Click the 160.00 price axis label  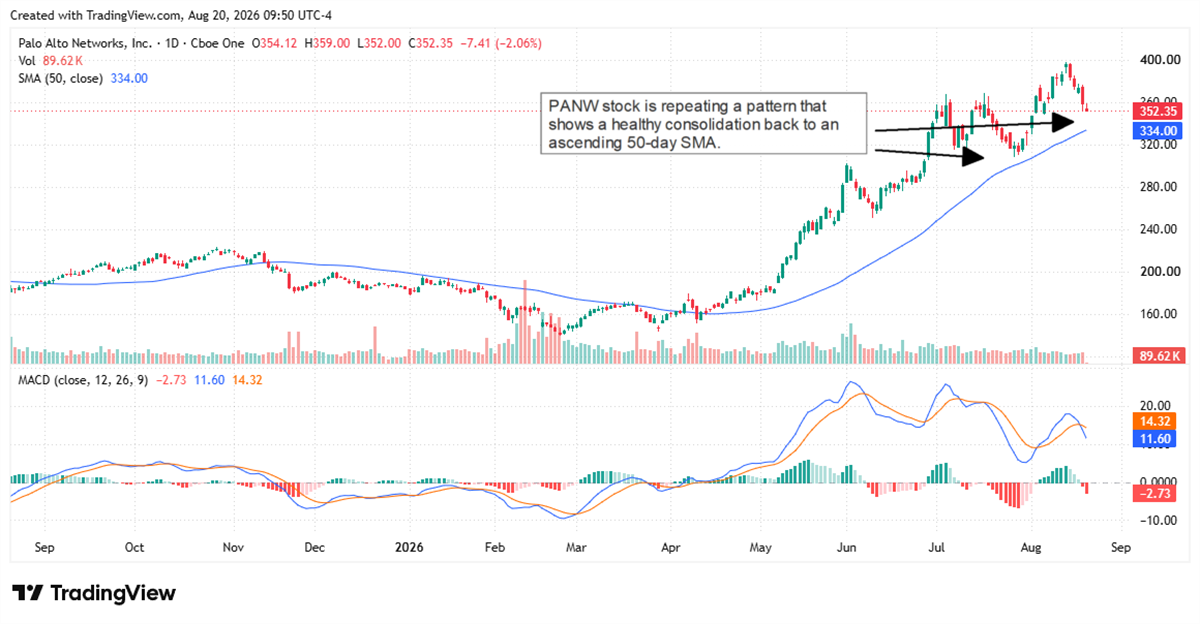coord(1159,314)
